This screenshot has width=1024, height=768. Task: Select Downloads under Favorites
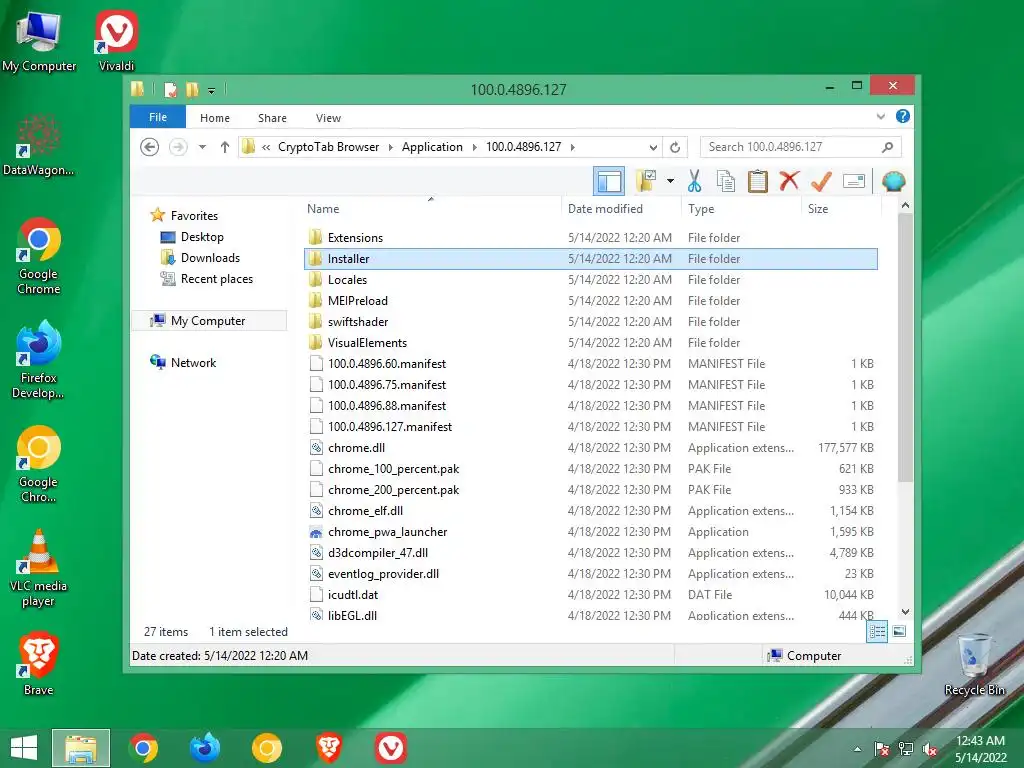pyautogui.click(x=210, y=258)
